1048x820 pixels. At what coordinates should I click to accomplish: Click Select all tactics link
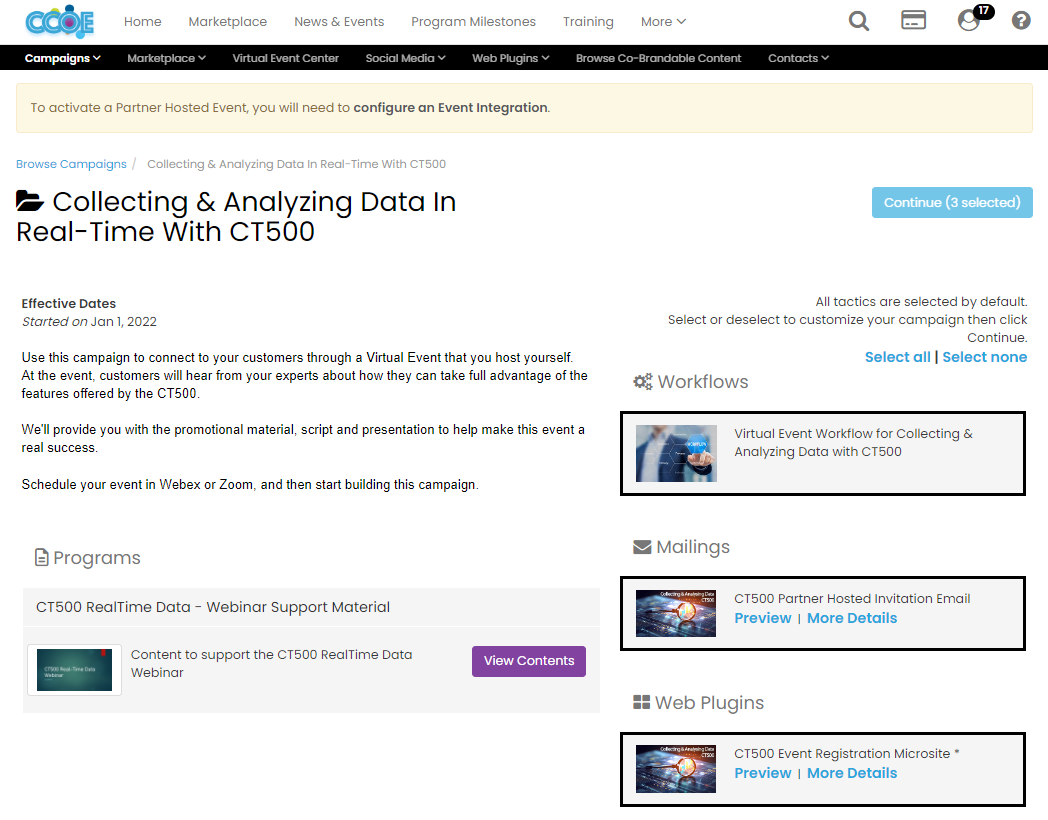897,357
